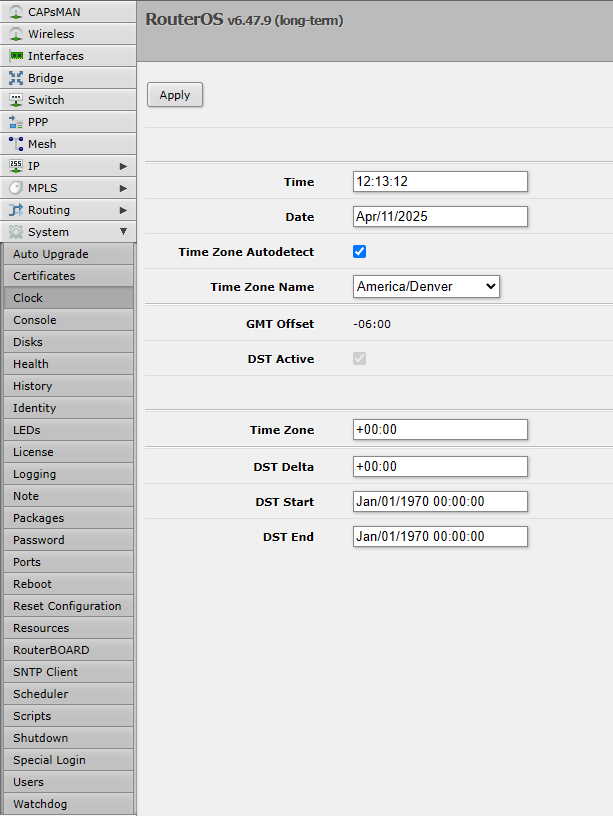Select Scheduler from the System menu
This screenshot has height=816, width=613.
click(x=41, y=694)
